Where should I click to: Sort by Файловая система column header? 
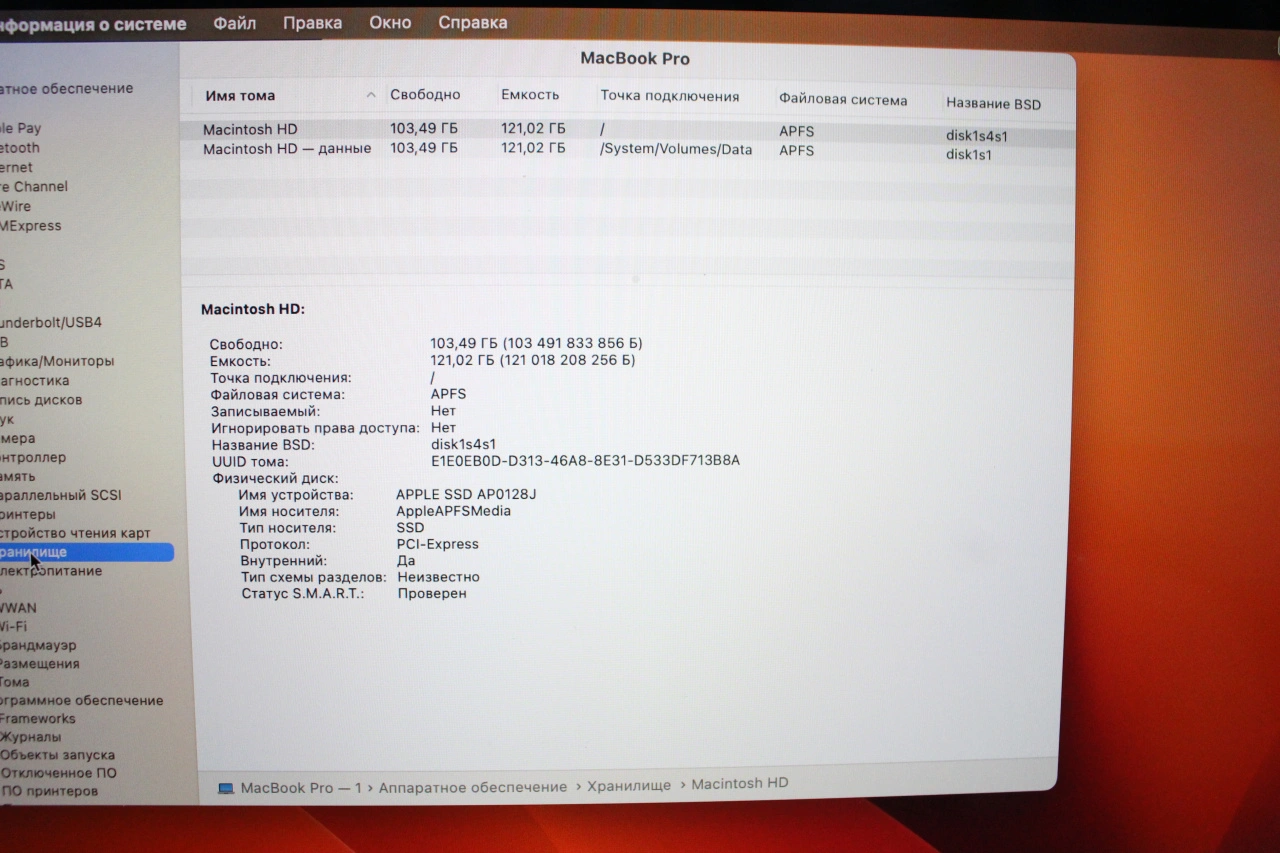843,100
